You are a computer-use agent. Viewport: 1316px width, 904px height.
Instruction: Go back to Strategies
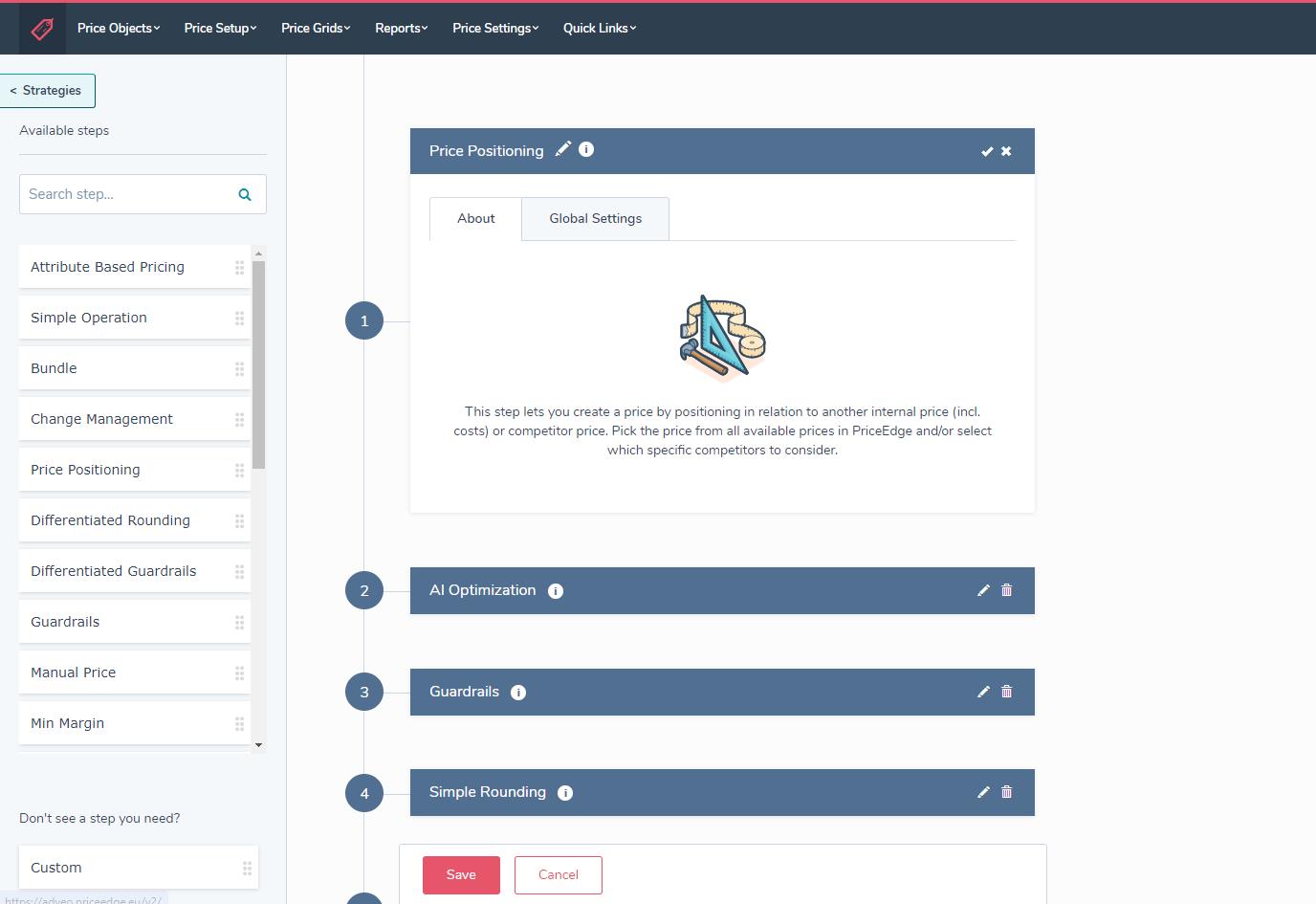click(x=47, y=91)
